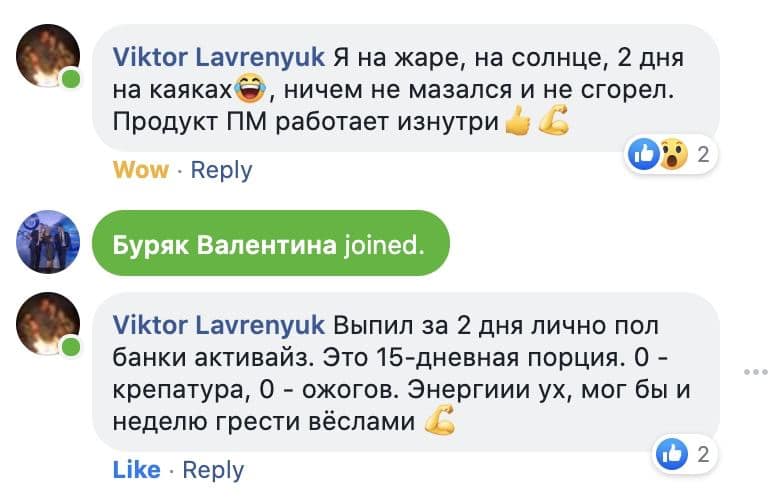Click the flexed bicep emoji after "изнутри"
The image size is (778, 504).
click(553, 123)
